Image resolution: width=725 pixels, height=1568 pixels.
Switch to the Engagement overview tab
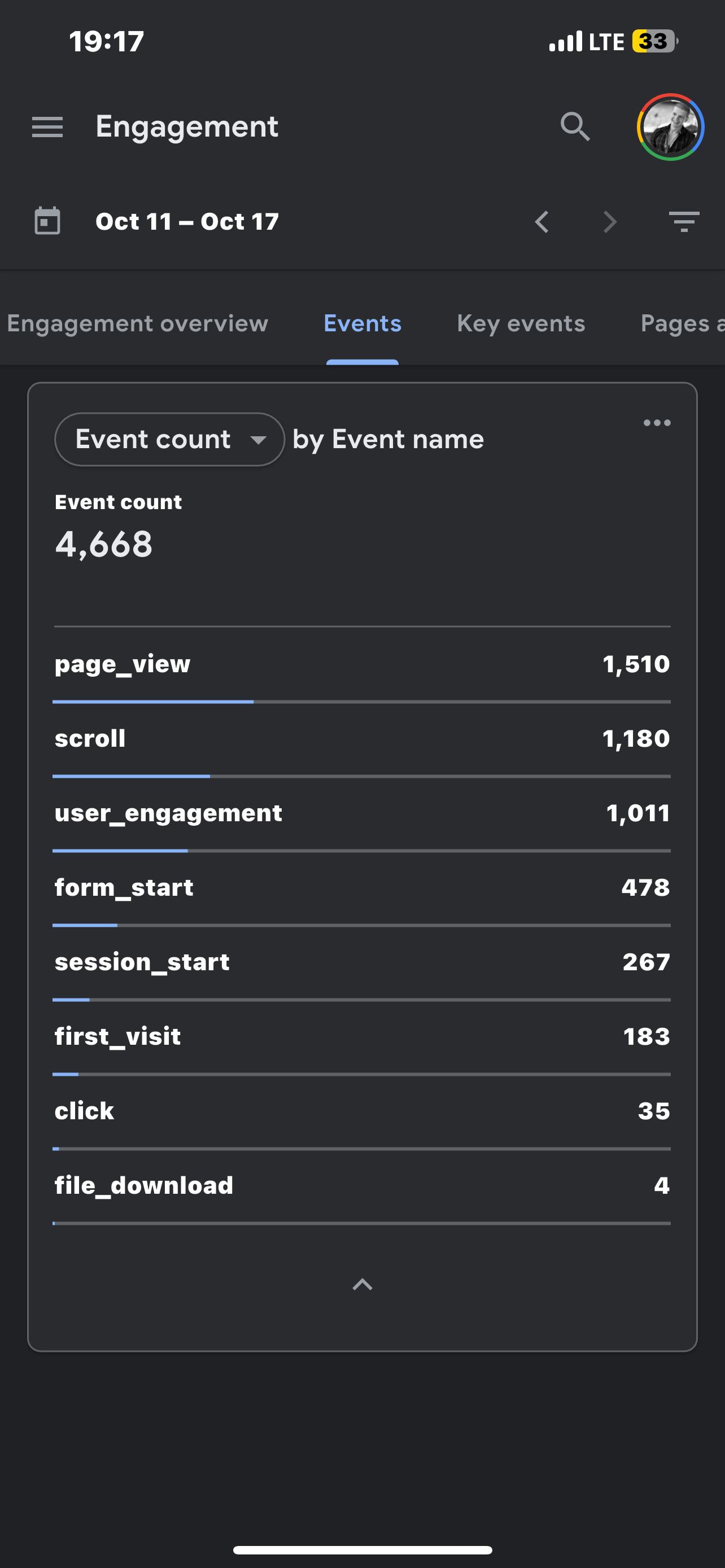pos(138,324)
